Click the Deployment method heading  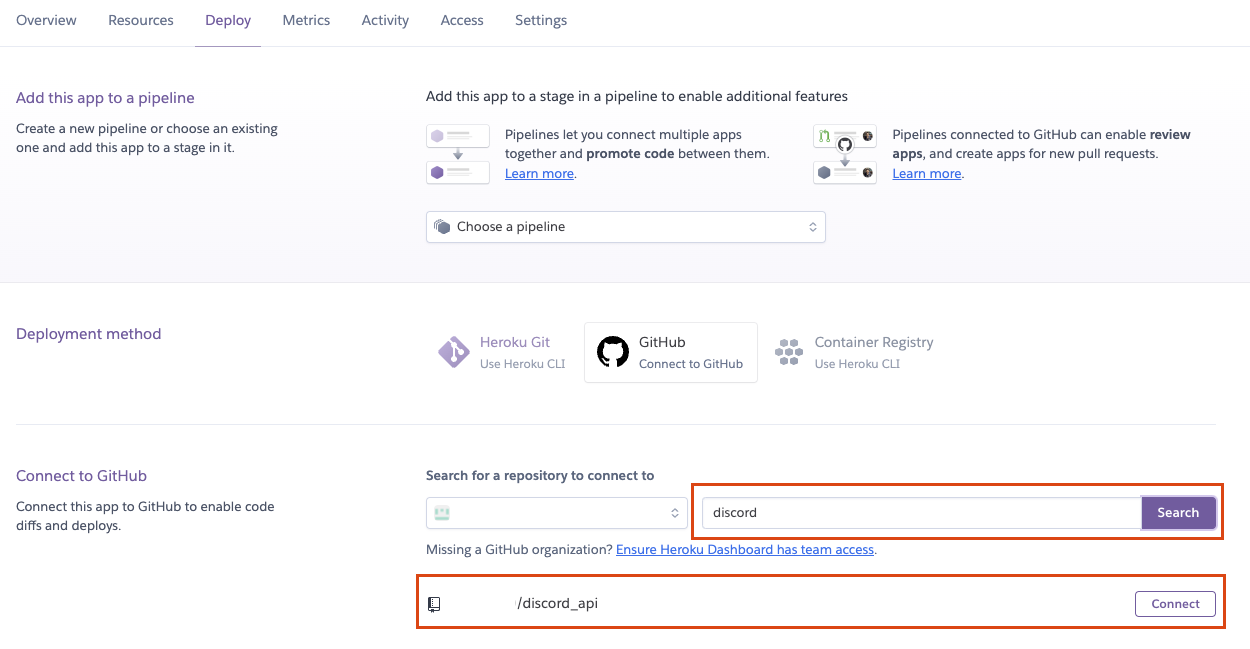tap(88, 334)
